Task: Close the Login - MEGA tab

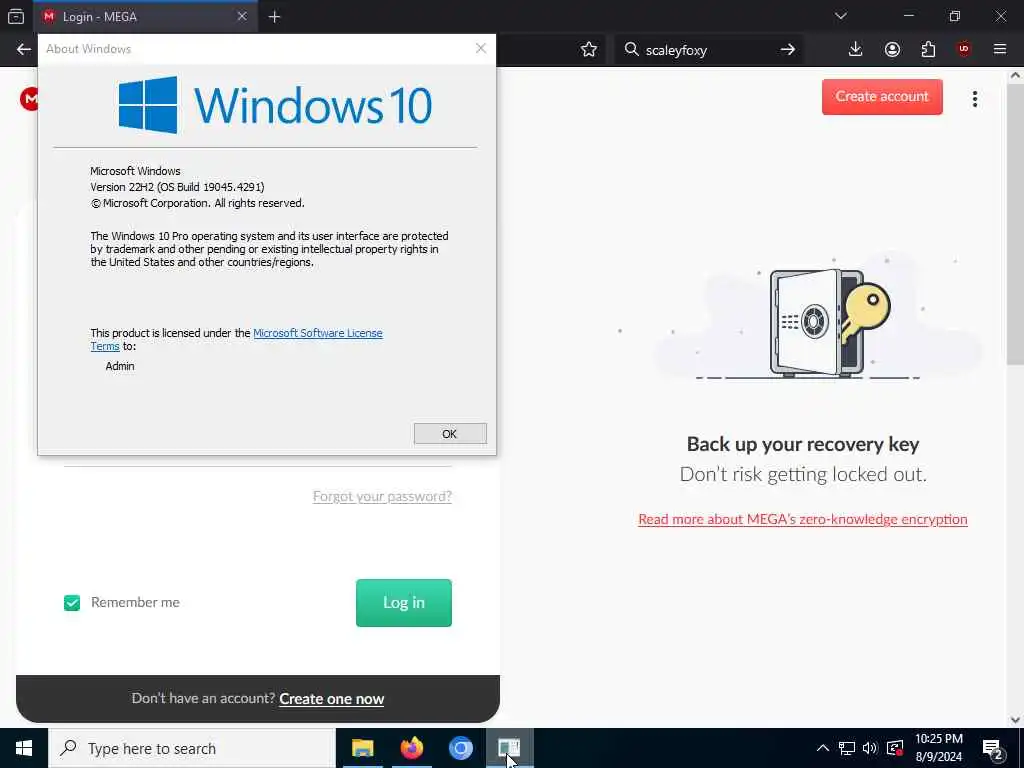Action: [x=242, y=16]
